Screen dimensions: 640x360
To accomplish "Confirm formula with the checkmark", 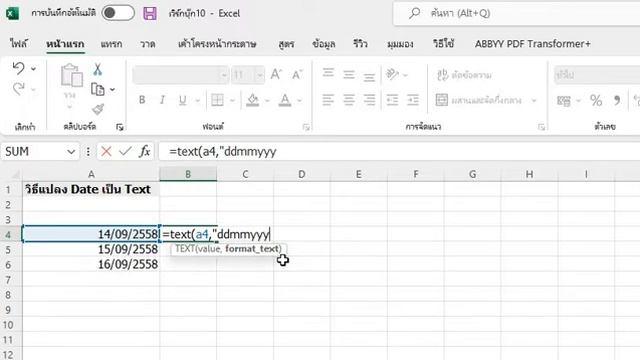I will pos(125,151).
